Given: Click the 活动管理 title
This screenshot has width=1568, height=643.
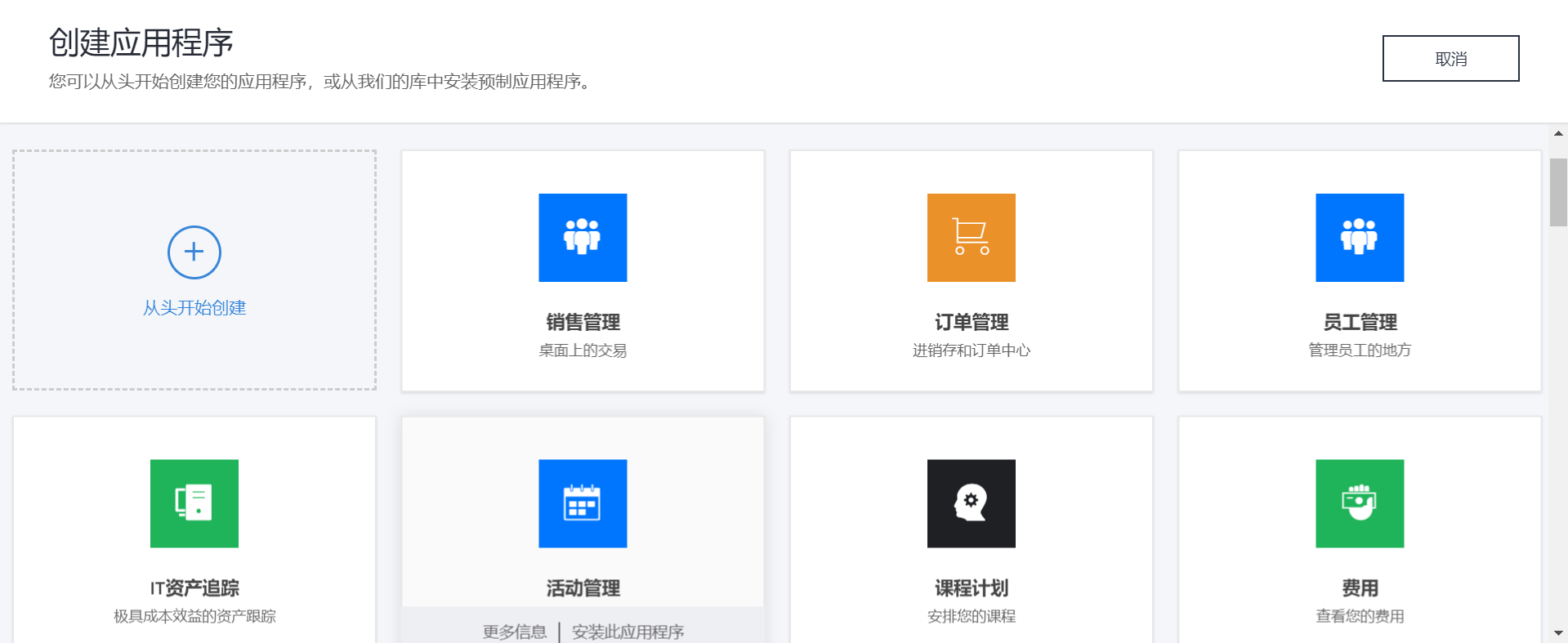Looking at the screenshot, I should pyautogui.click(x=583, y=588).
